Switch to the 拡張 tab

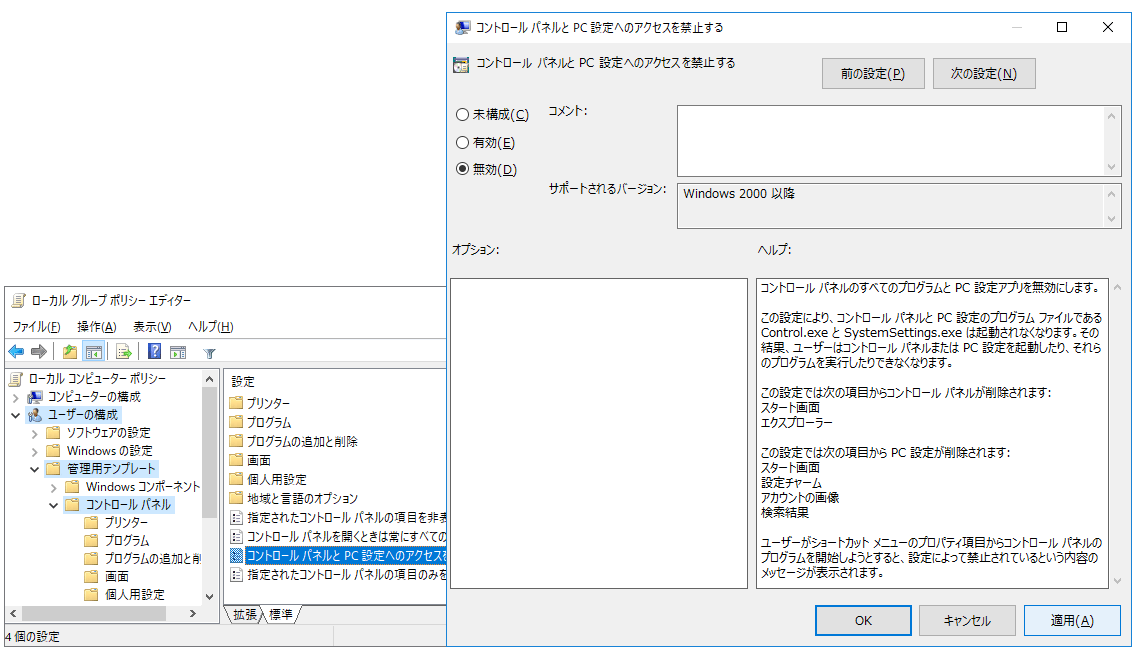(245, 615)
